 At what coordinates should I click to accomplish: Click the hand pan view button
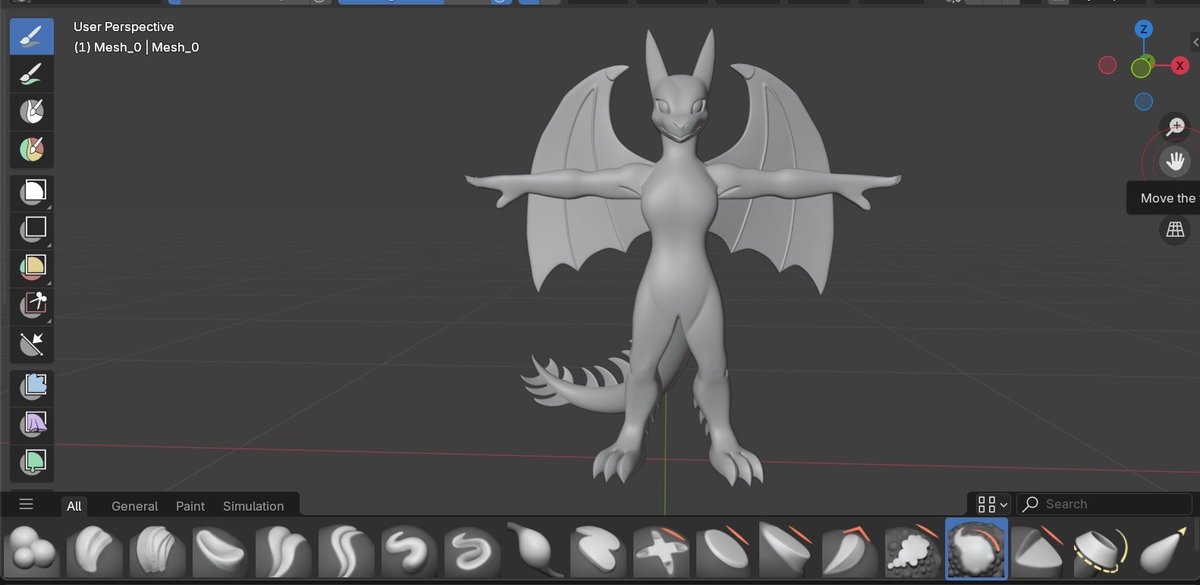(x=1175, y=161)
